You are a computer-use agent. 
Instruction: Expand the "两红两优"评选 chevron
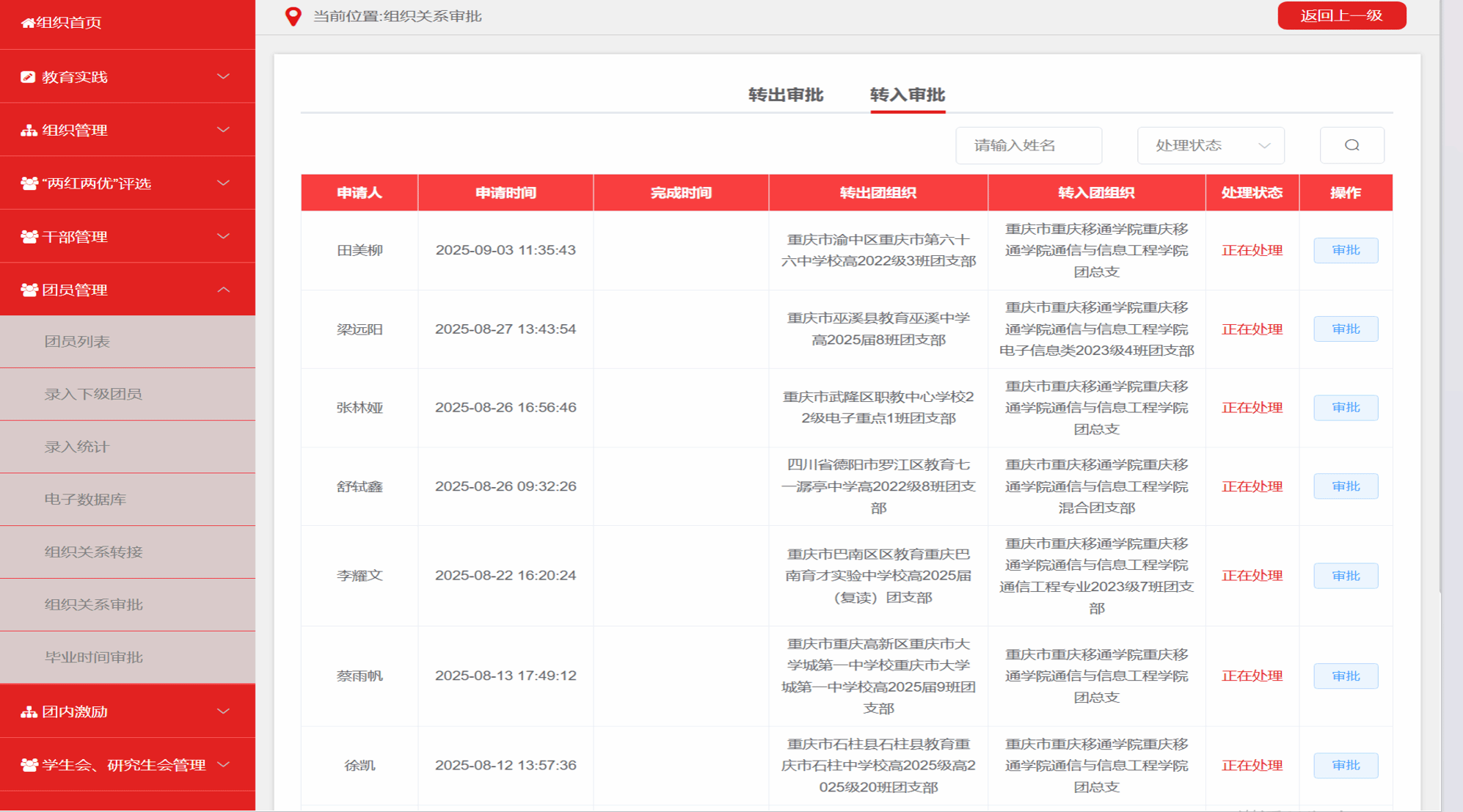(224, 183)
